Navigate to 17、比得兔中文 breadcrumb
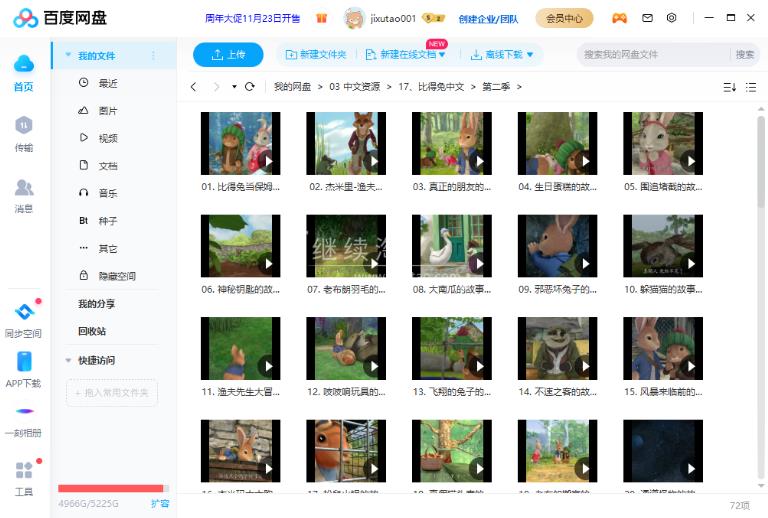Screen dimensions: 768x518 tap(431, 87)
